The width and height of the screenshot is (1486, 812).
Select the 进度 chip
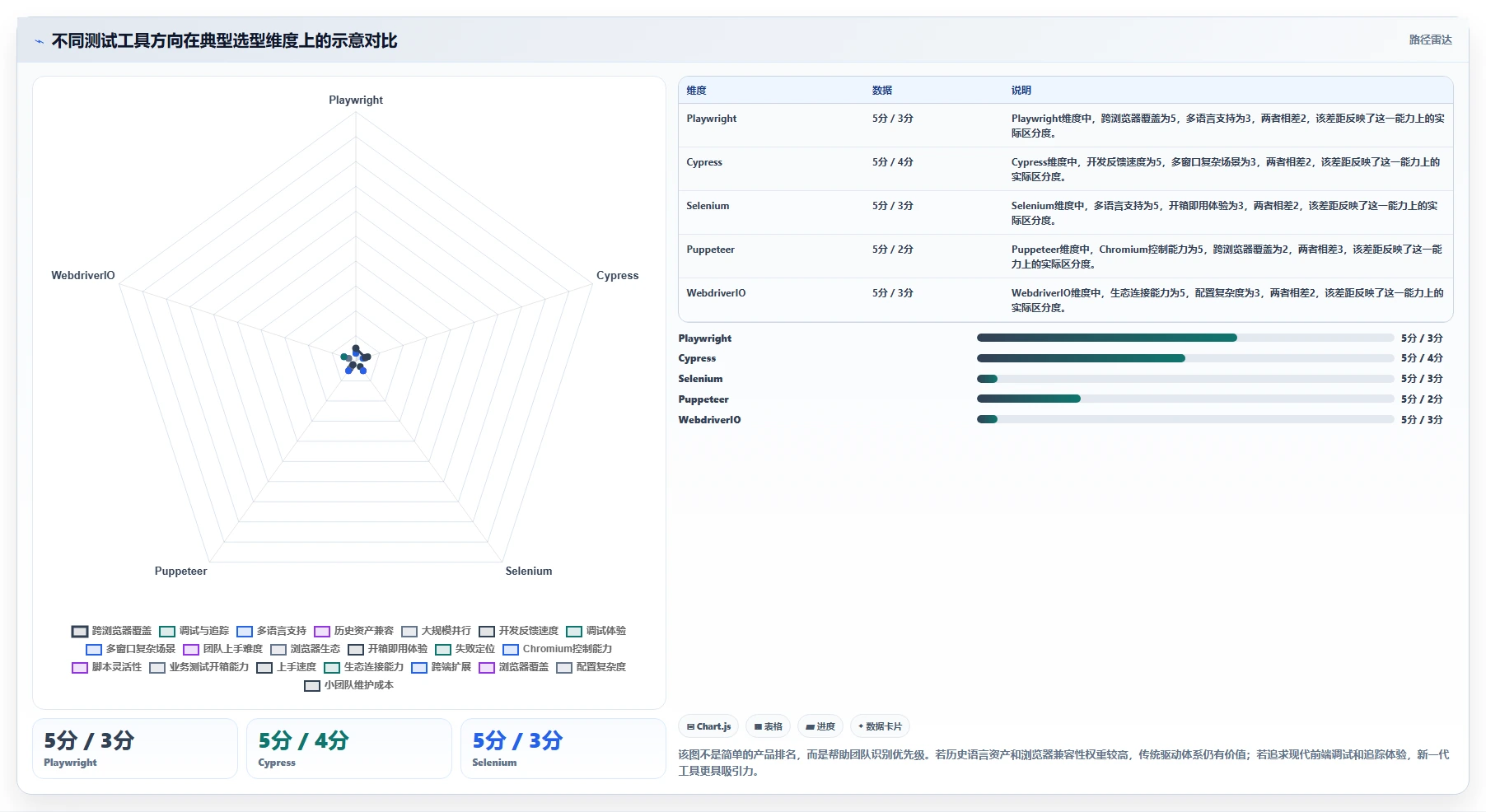(820, 726)
